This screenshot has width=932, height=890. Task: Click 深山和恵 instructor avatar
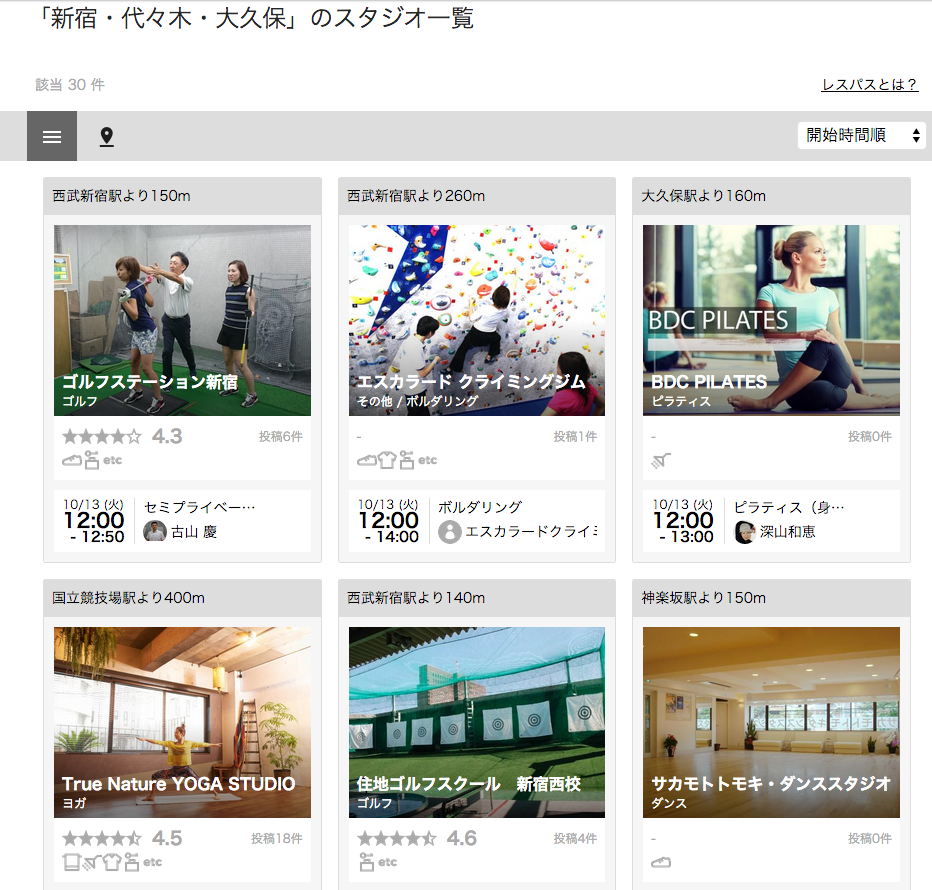pyautogui.click(x=745, y=532)
